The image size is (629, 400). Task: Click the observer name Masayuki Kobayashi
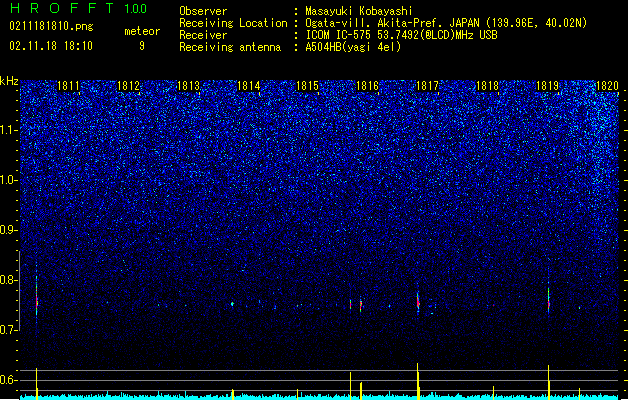(359, 11)
